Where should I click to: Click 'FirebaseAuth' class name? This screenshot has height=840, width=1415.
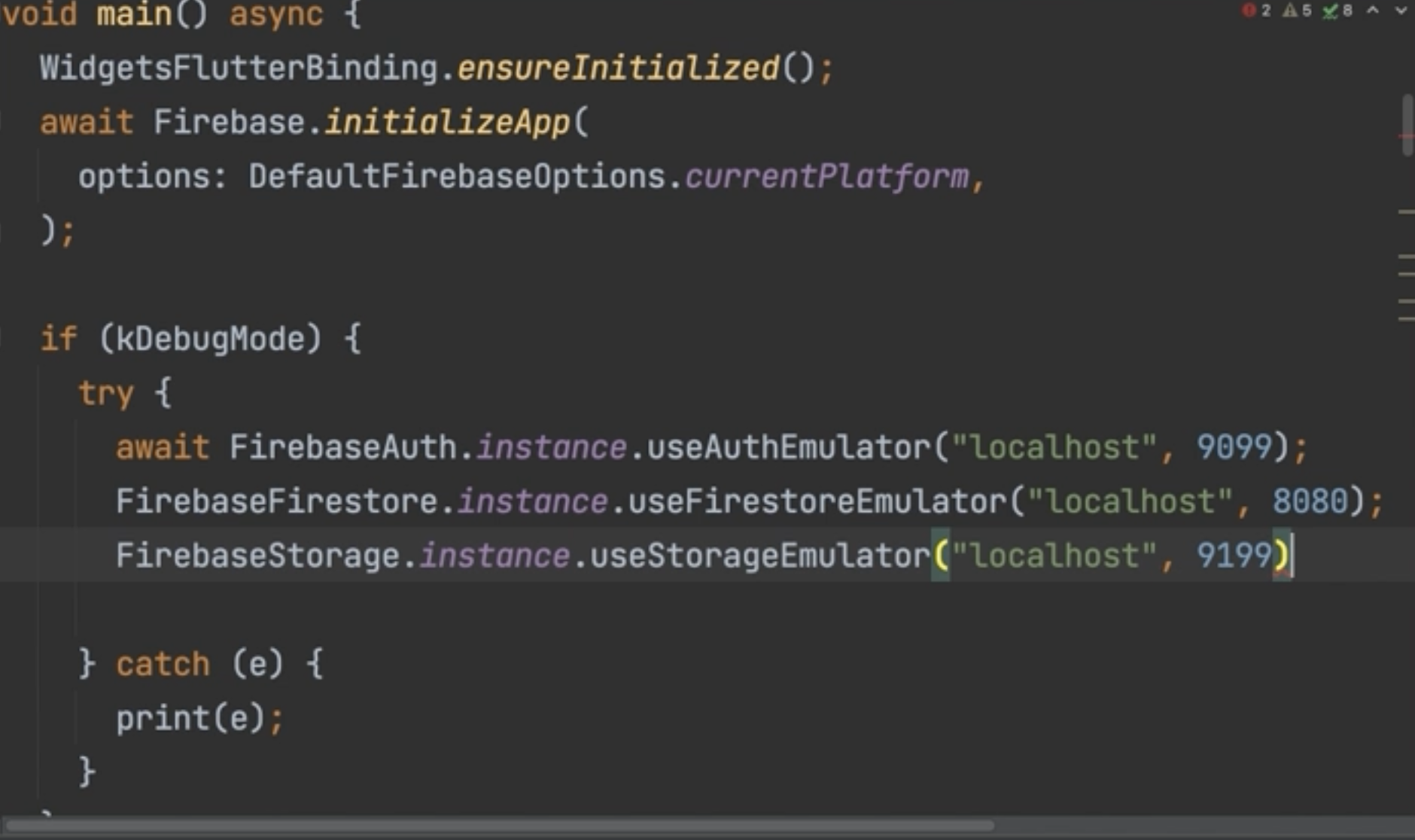(343, 448)
